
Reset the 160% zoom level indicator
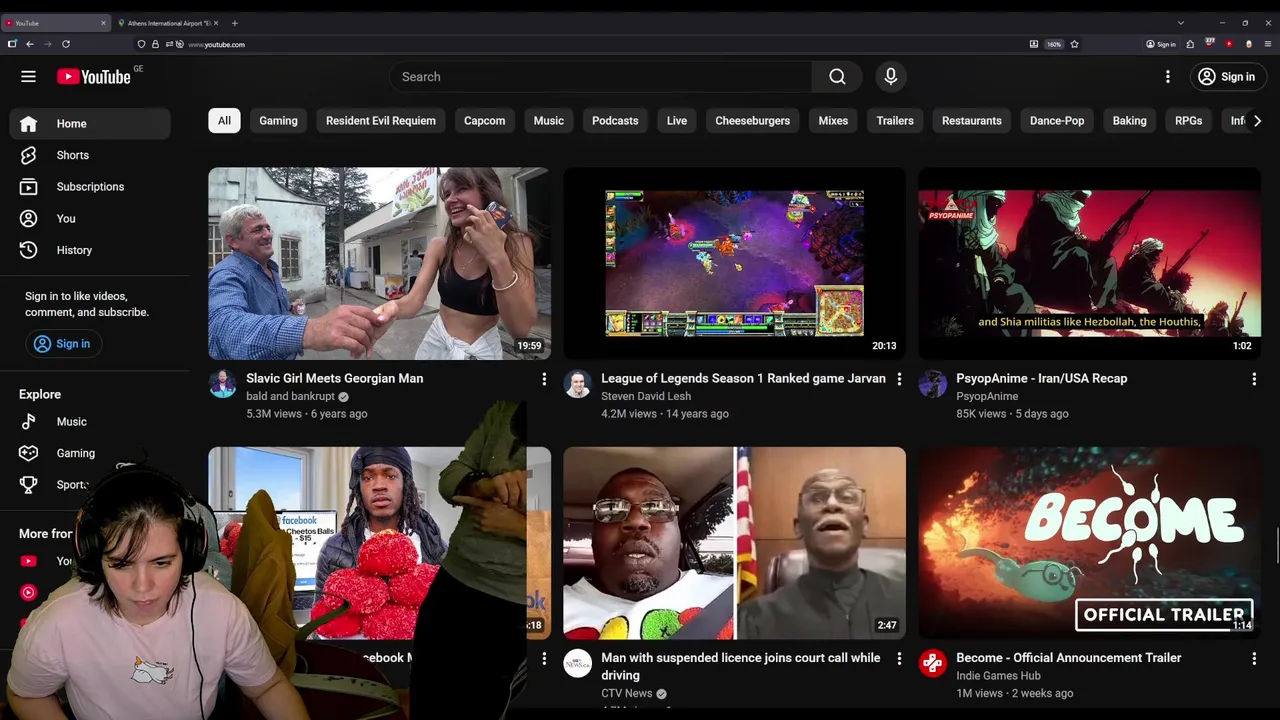pos(1054,44)
